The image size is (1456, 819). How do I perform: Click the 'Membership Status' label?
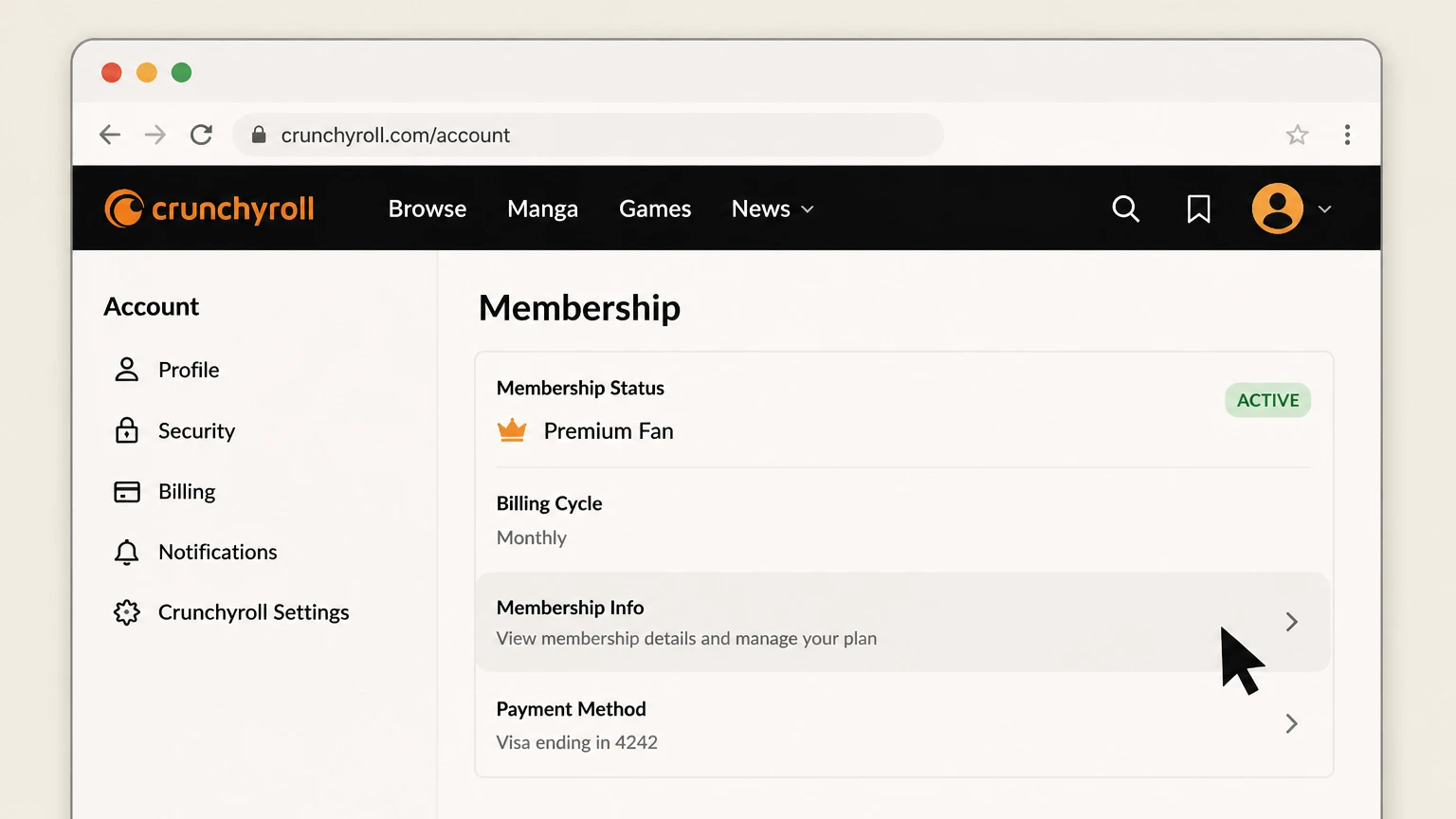click(x=580, y=388)
